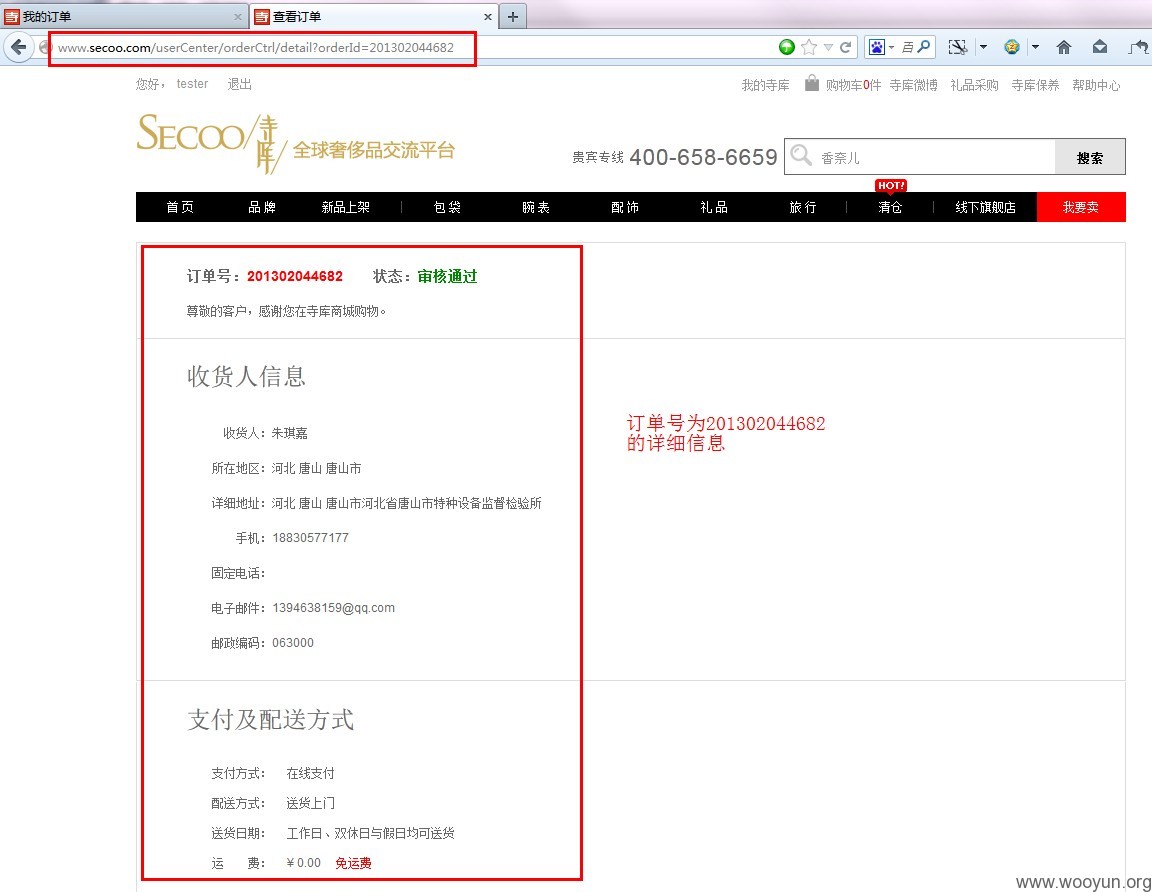Switch to the 我的订单 tab
Viewport: 1152px width, 892px height.
(x=123, y=16)
